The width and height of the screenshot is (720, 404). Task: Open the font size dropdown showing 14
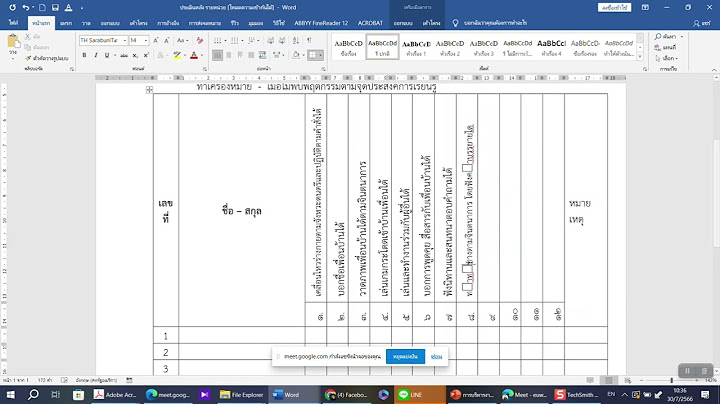click(146, 40)
